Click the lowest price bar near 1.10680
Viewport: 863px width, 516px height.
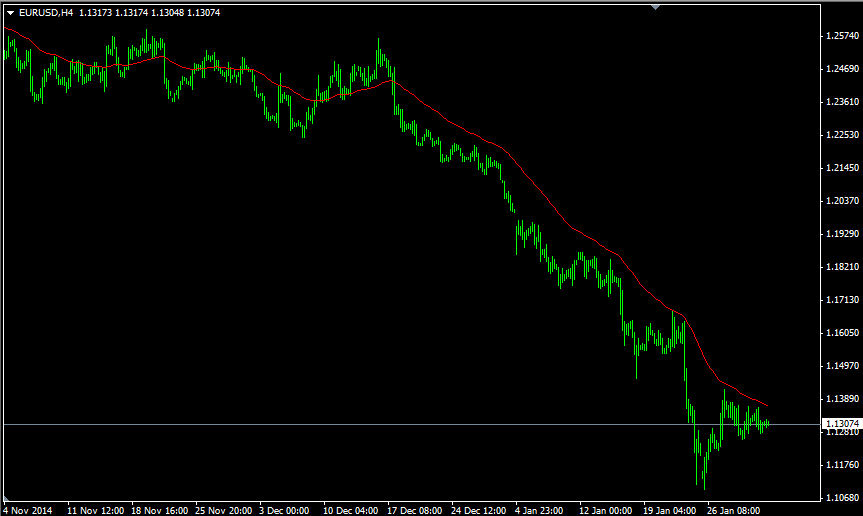(704, 473)
